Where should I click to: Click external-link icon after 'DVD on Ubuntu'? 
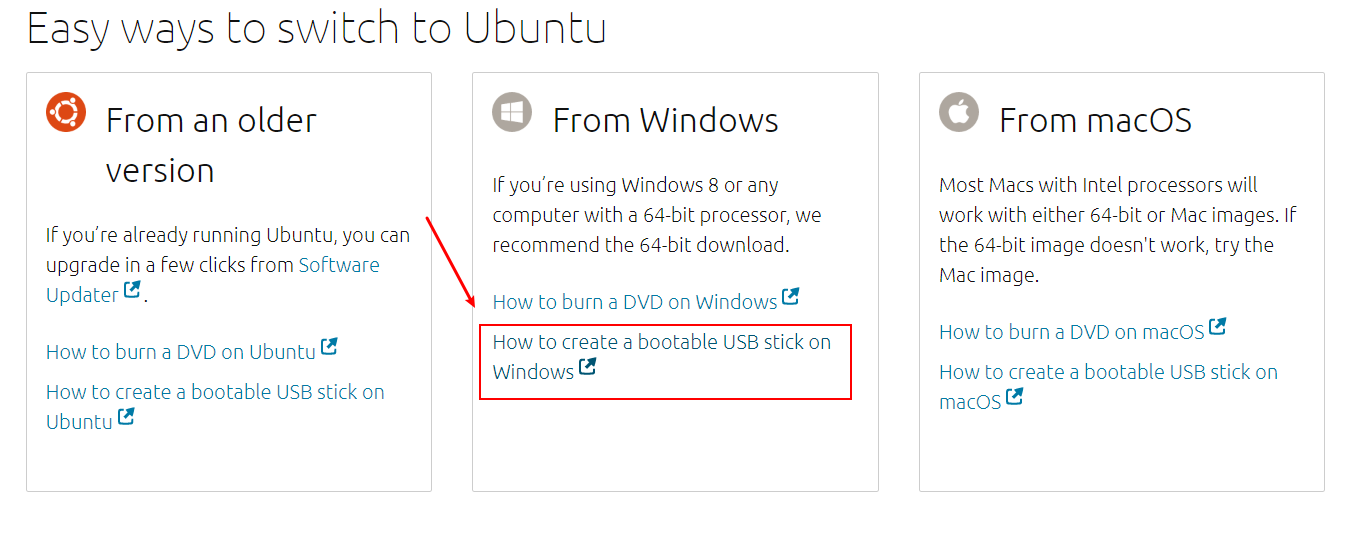pyautogui.click(x=329, y=348)
